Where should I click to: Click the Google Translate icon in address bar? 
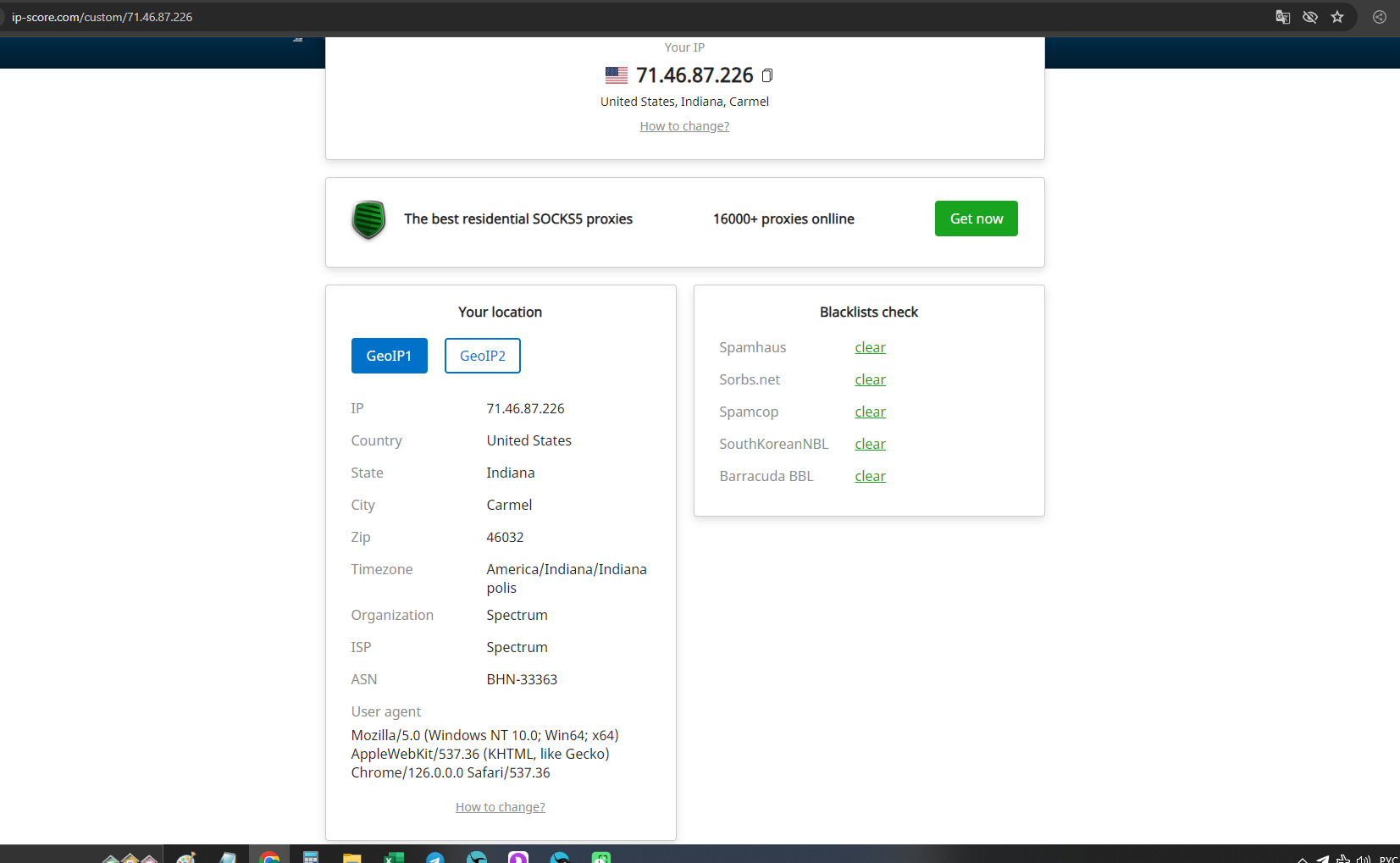(x=1282, y=17)
